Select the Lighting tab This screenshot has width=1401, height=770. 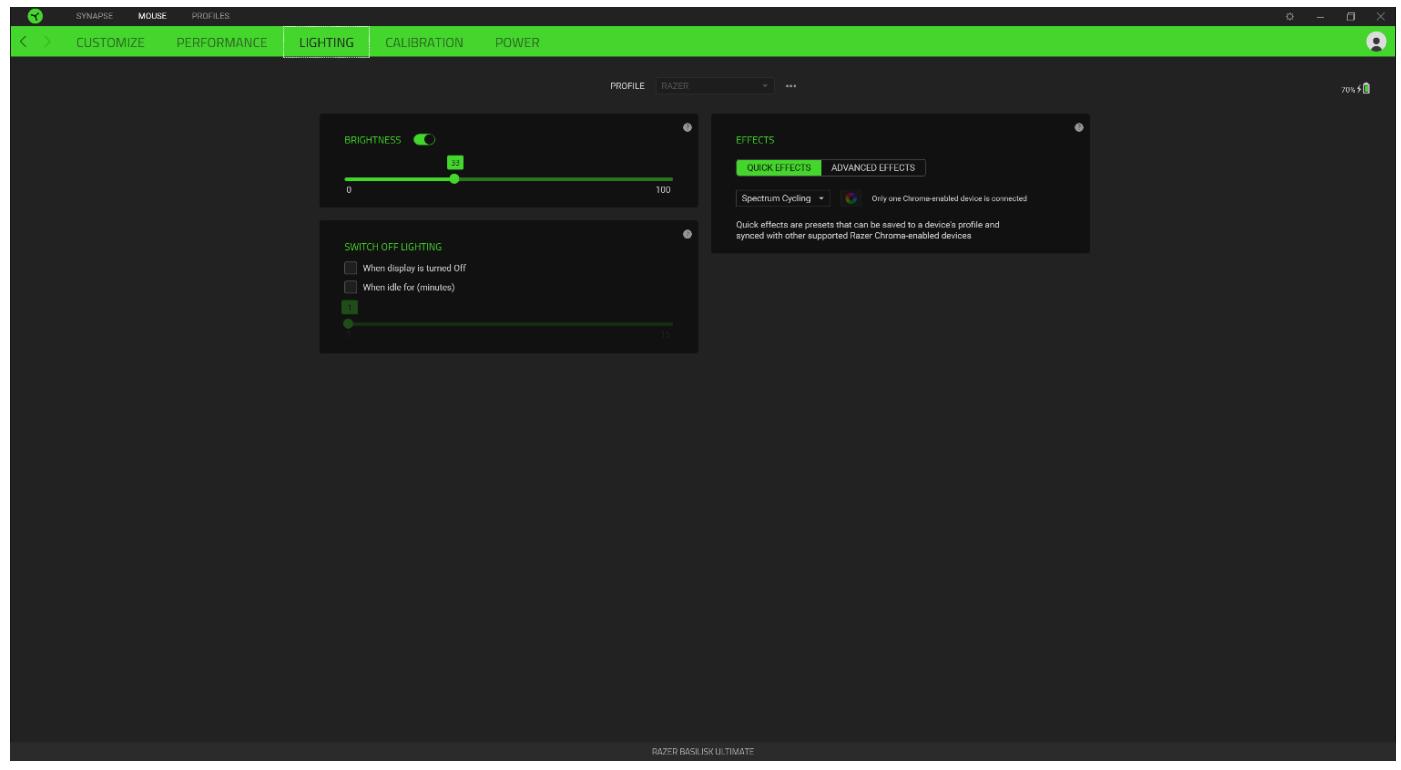(326, 43)
